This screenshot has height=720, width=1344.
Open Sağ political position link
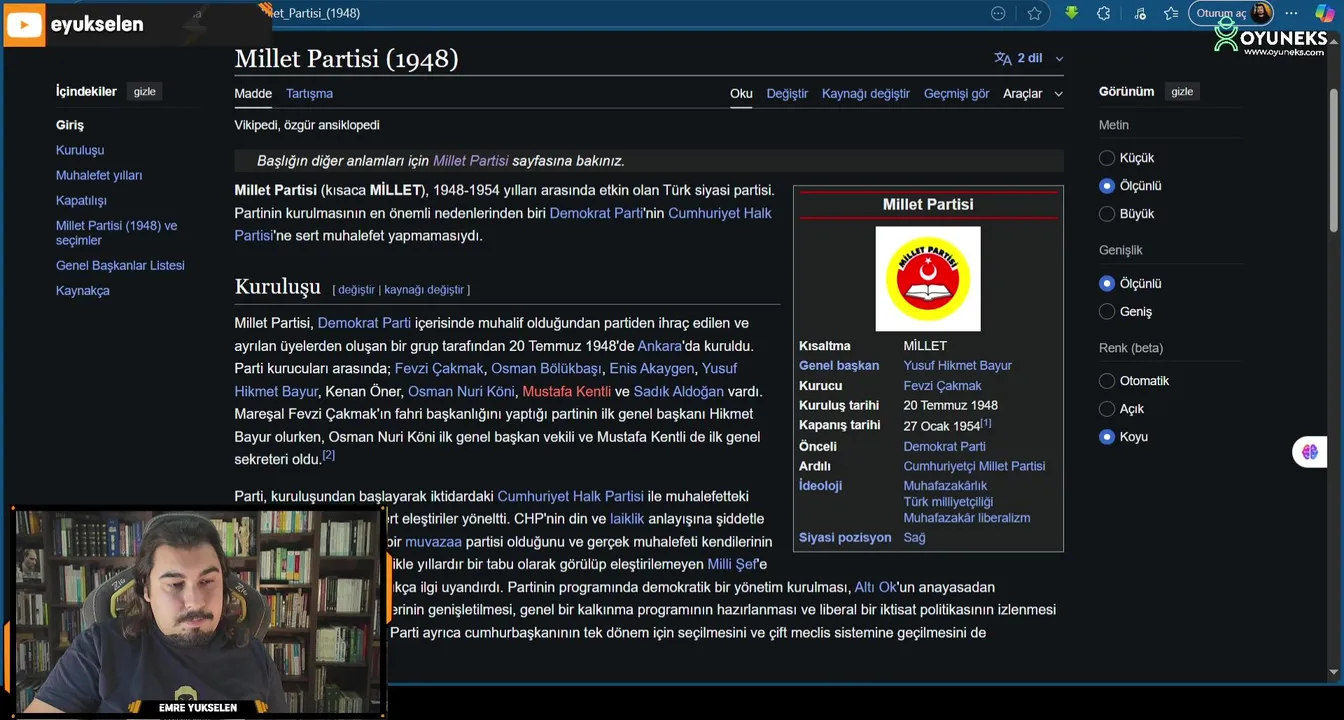click(x=914, y=538)
